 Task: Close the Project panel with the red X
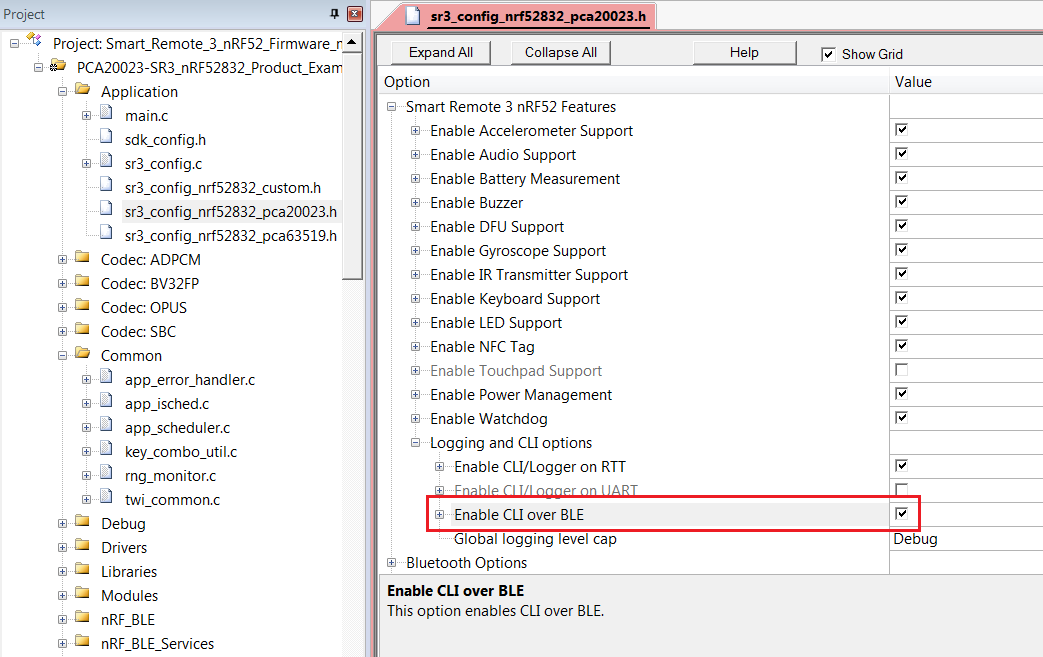(x=355, y=13)
